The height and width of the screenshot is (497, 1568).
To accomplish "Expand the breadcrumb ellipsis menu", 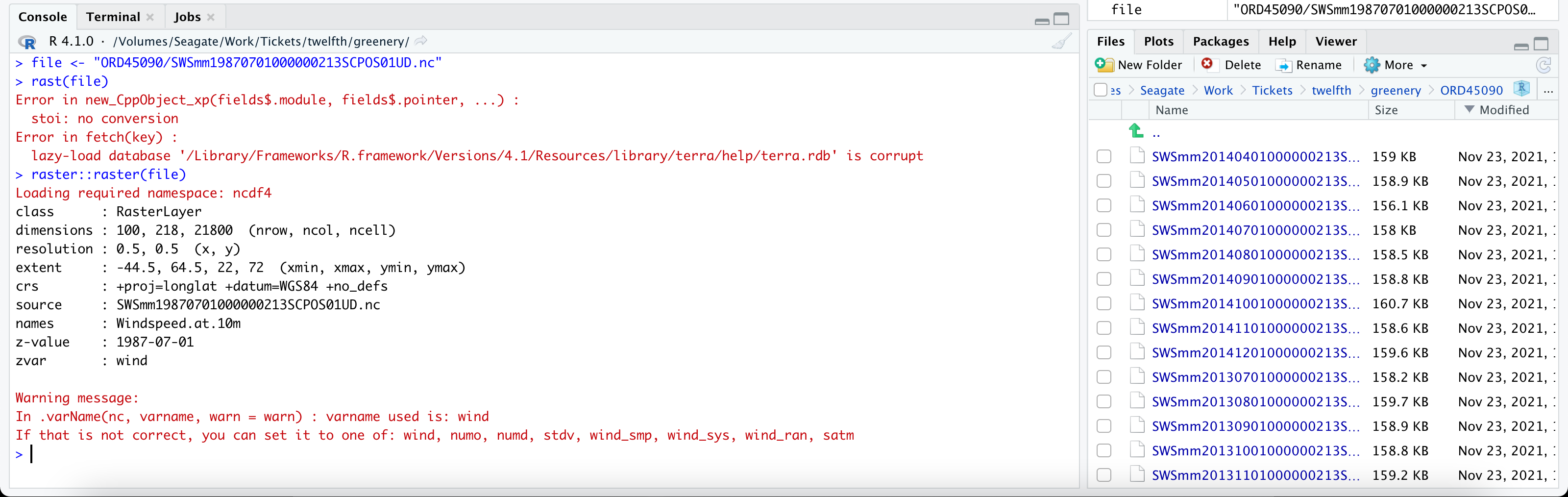I will click(1549, 90).
